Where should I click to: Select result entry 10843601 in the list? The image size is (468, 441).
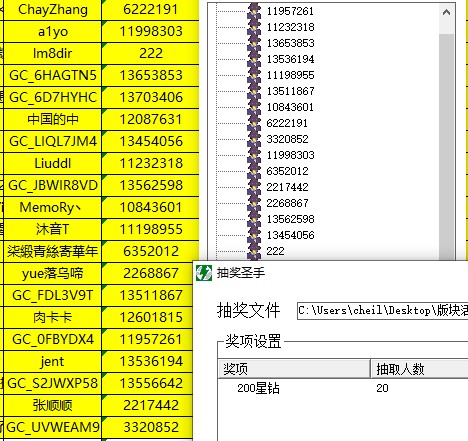click(x=290, y=107)
